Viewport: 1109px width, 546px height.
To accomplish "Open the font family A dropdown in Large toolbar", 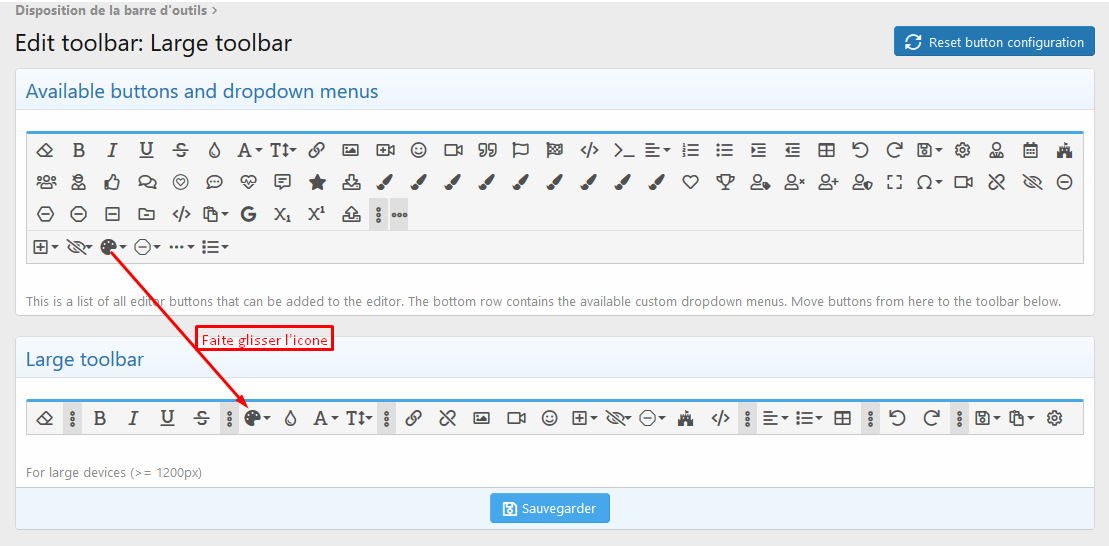I will [x=325, y=419].
